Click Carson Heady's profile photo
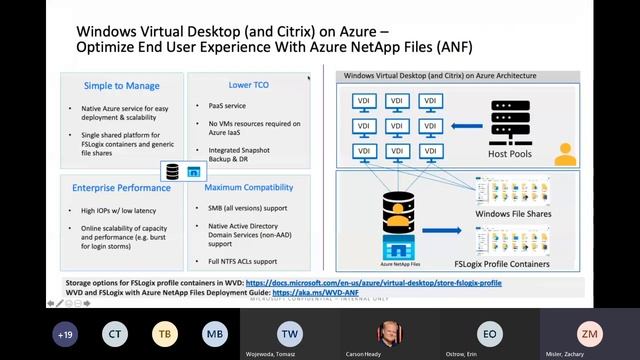Viewport: 640px width, 360px height. (390, 334)
